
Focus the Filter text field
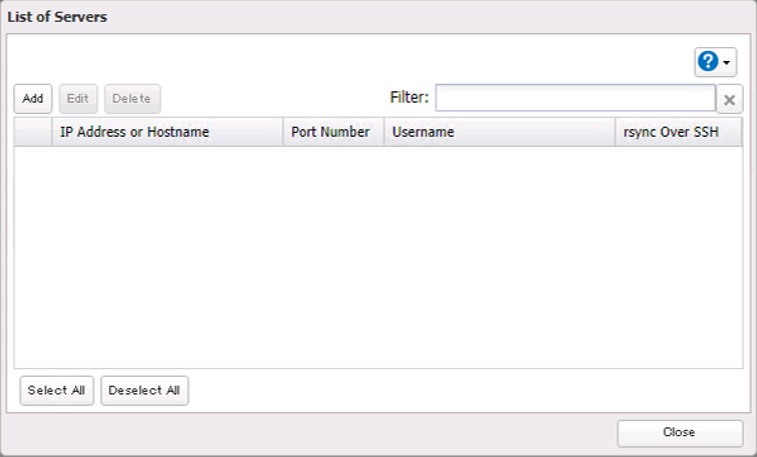click(x=574, y=98)
